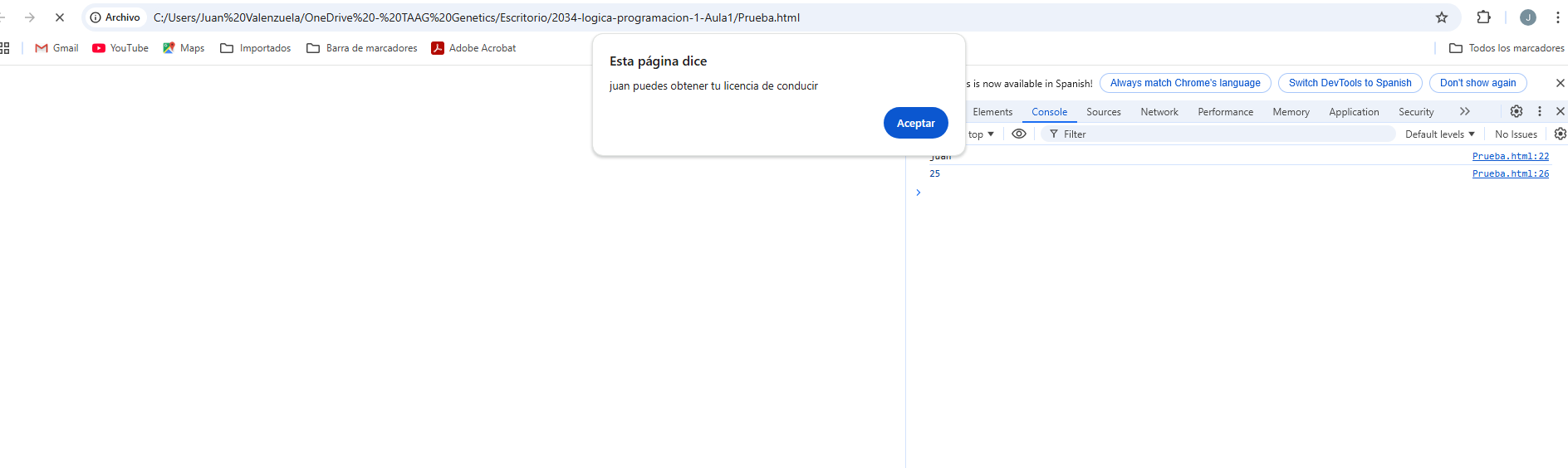Open the Importados bookmark folder
Viewport: 1568px width, 468px height.
click(x=256, y=48)
